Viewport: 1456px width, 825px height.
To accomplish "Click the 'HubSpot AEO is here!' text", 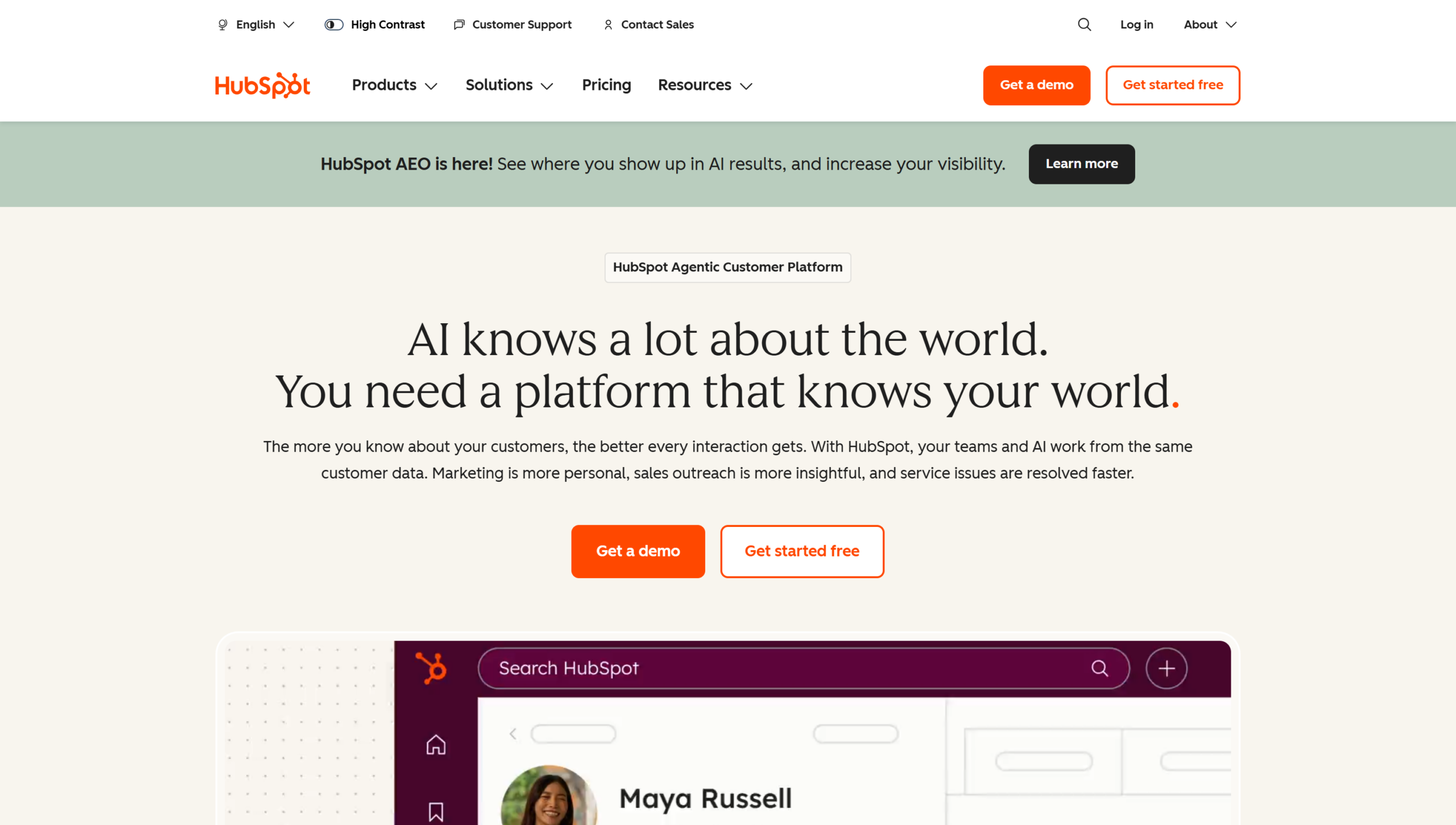I will [x=406, y=164].
